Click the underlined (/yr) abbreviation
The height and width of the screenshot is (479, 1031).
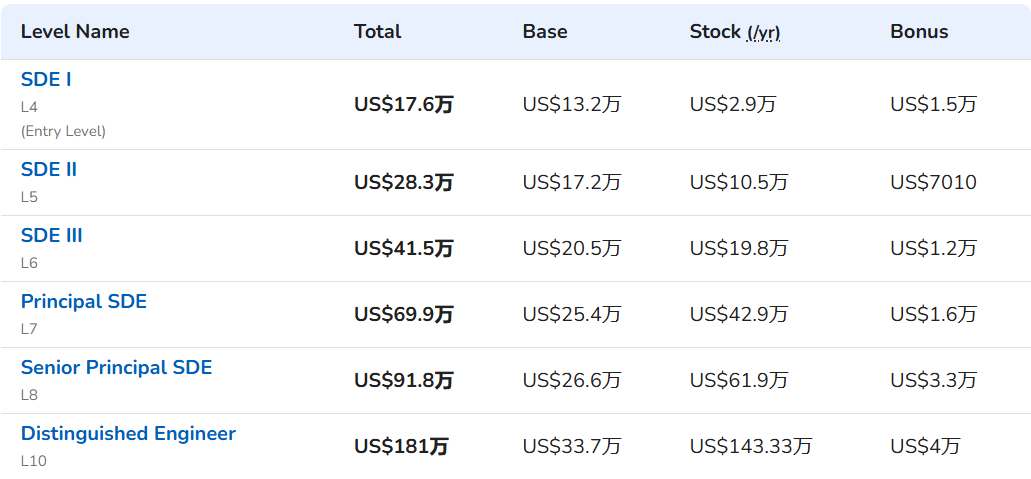tap(763, 33)
